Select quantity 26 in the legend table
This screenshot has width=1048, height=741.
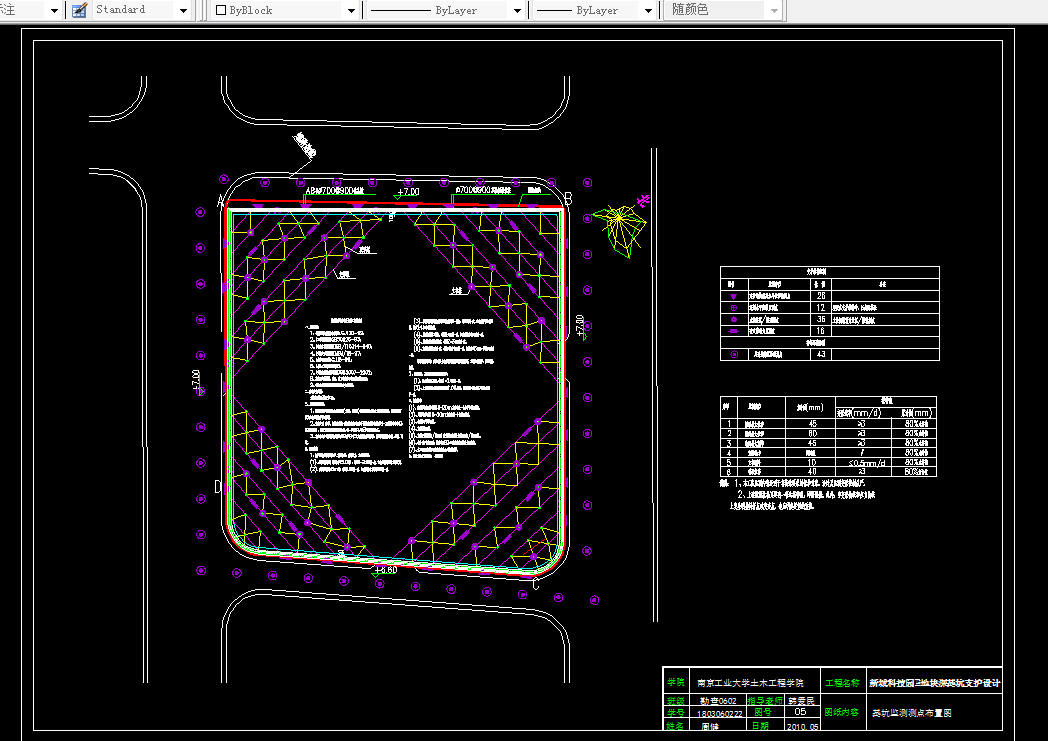click(x=821, y=295)
